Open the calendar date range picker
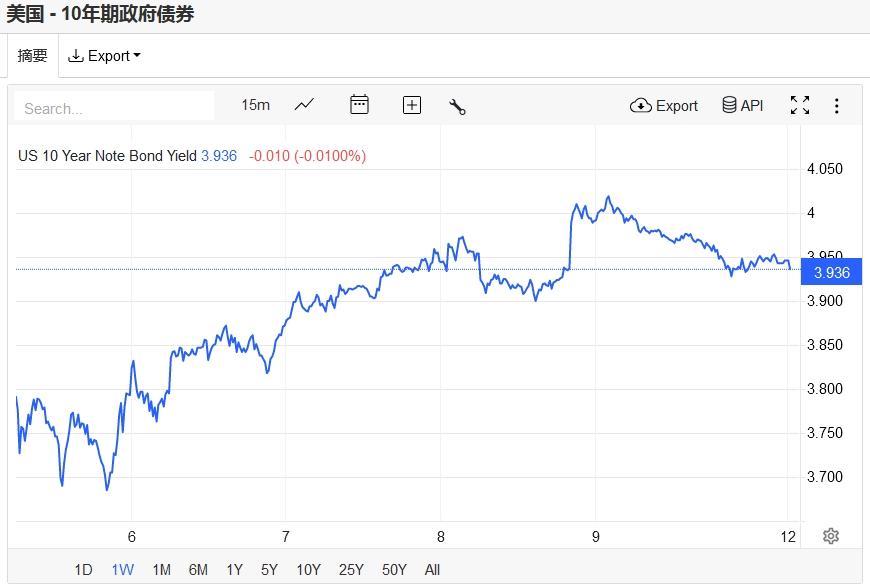 359,105
